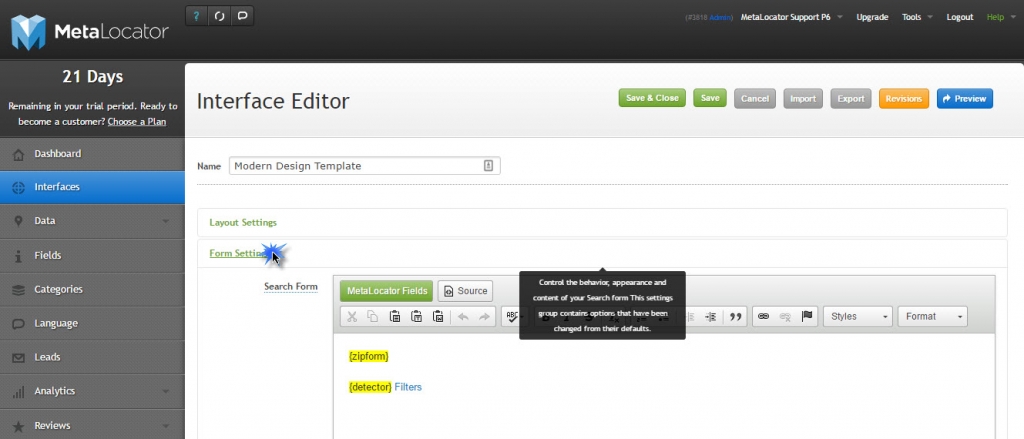This screenshot has width=1024, height=439.
Task: Expand the Layout Settings section
Action: point(243,222)
